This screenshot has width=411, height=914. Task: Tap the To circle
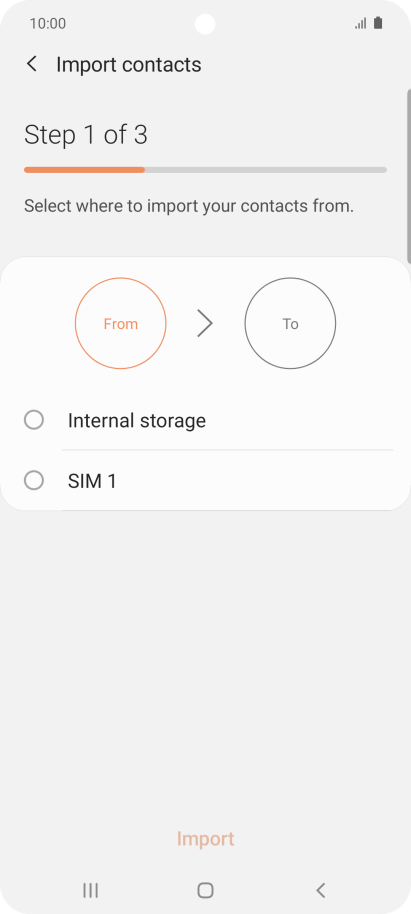pos(290,324)
